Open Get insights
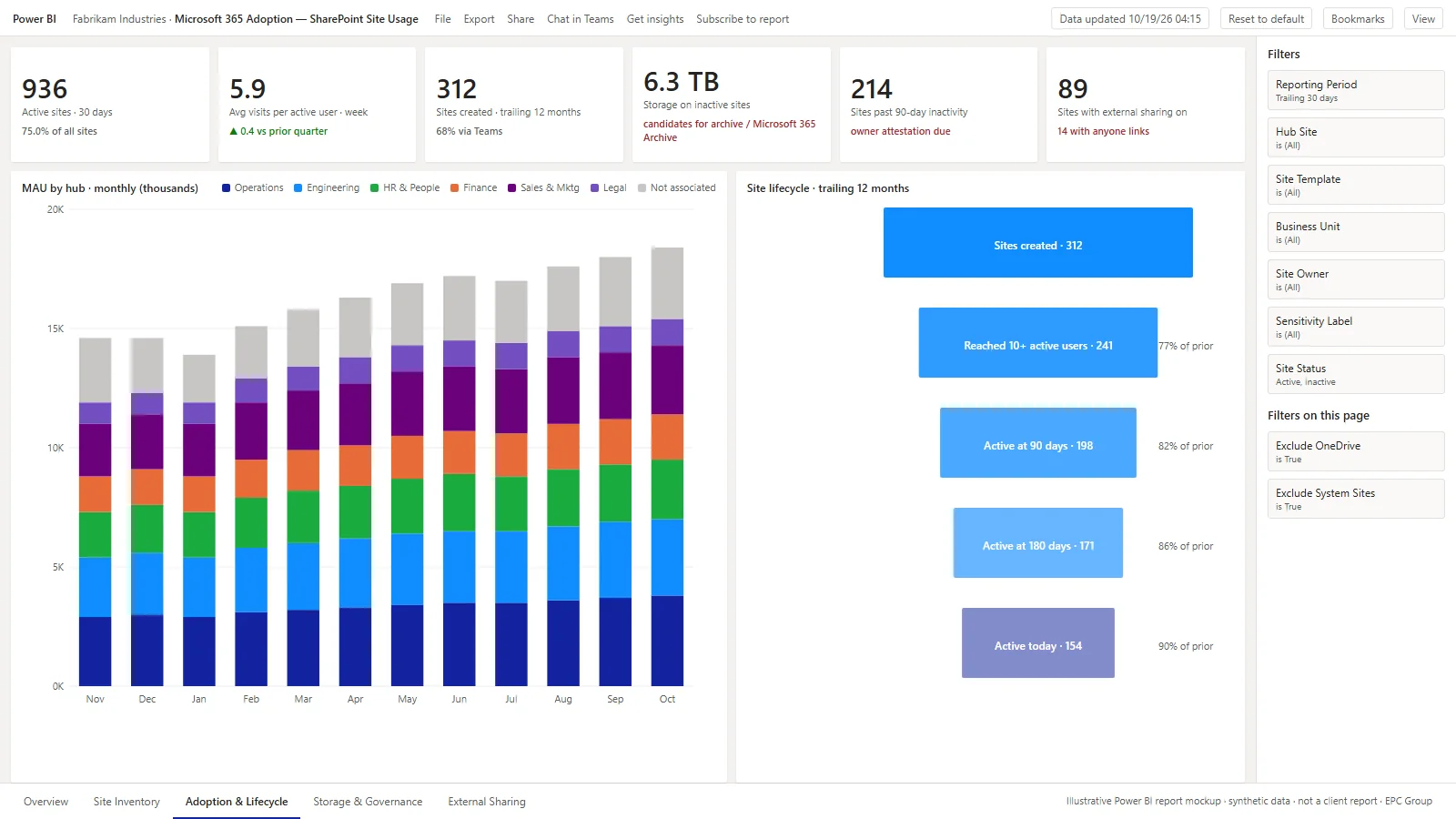Viewport: 1456px width, 819px height. (655, 19)
